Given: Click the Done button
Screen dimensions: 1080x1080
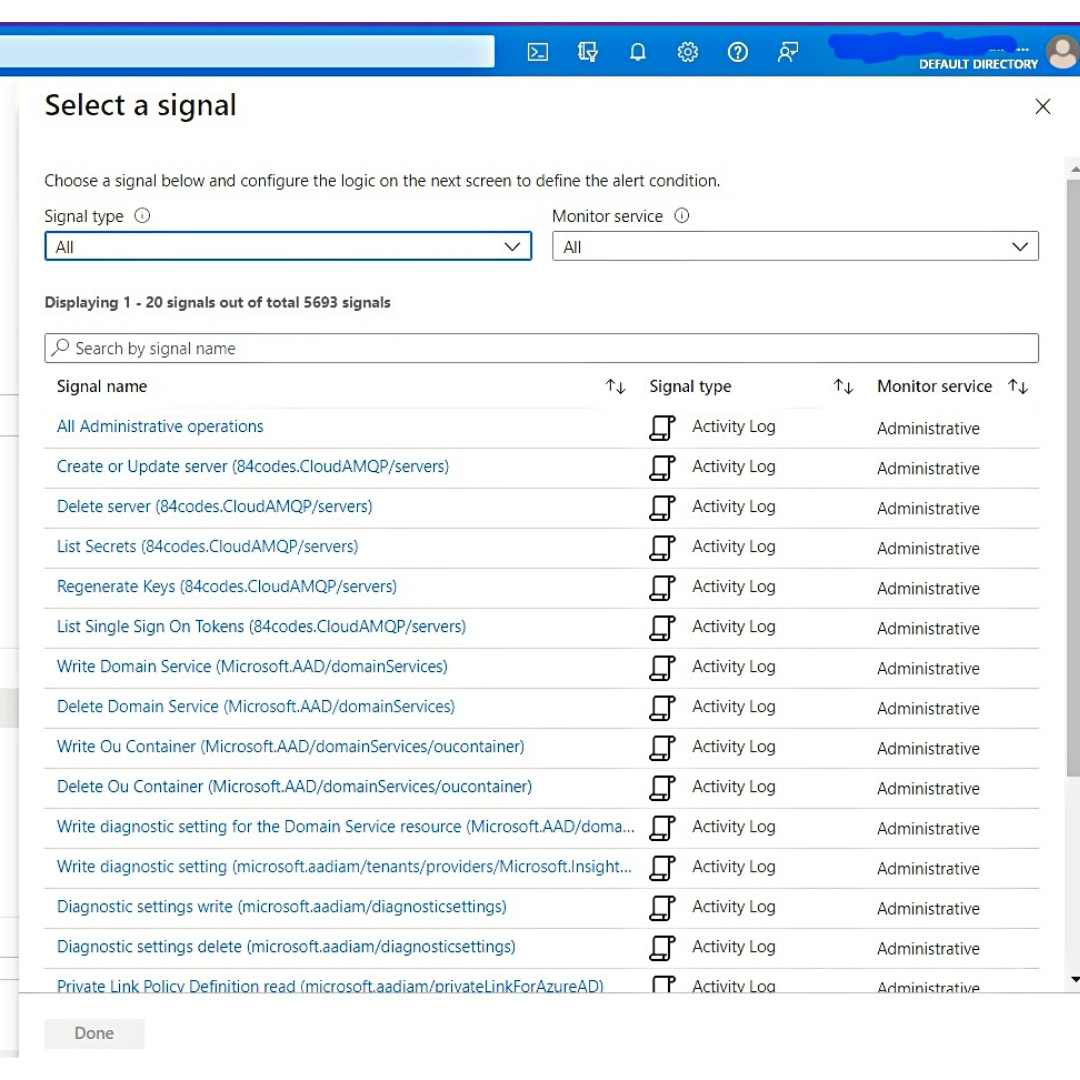Looking at the screenshot, I should [x=95, y=1033].
